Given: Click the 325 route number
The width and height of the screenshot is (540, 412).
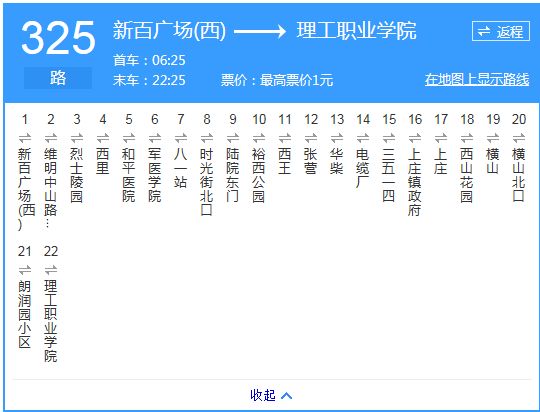Looking at the screenshot, I should 58,37.
